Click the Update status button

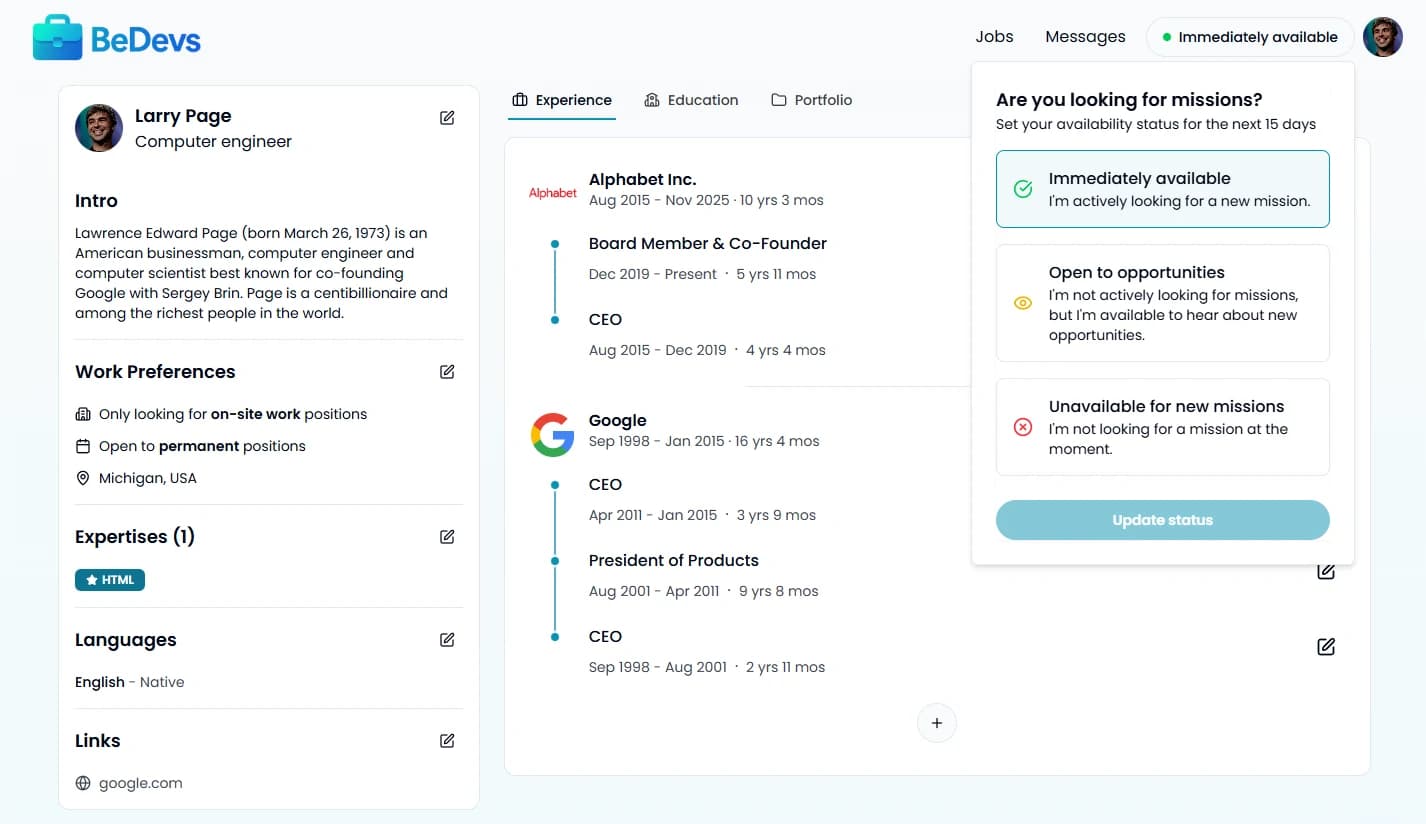pyautogui.click(x=1162, y=520)
